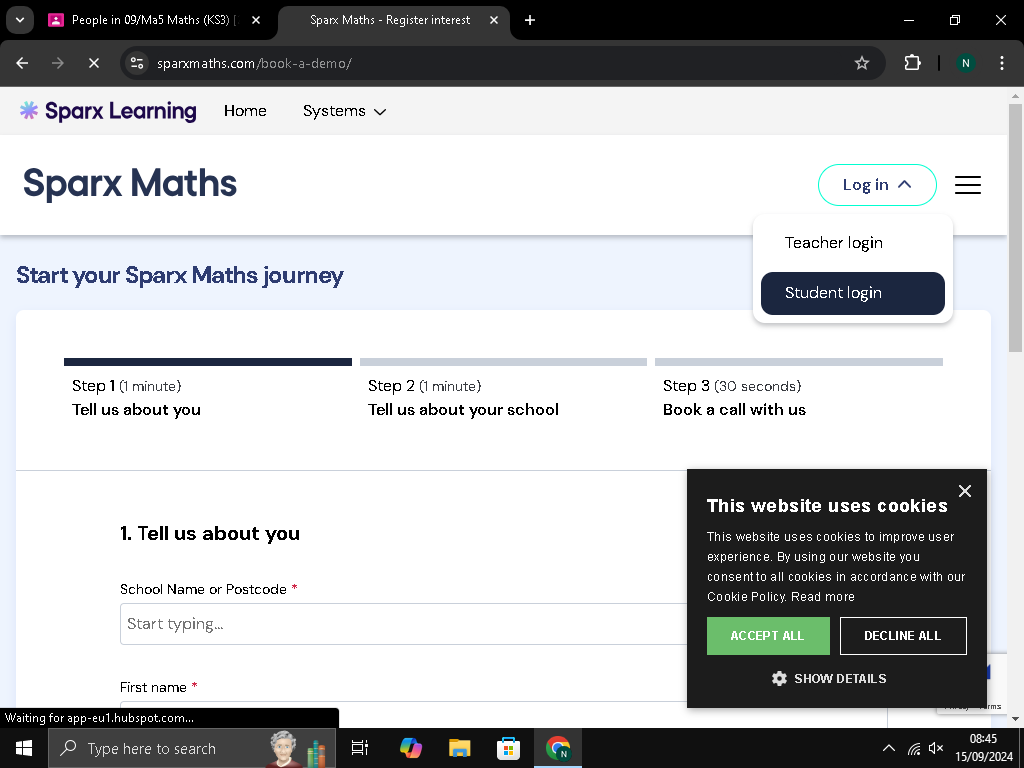This screenshot has height=768, width=1024.
Task: Switch to People in 09/Ma5 Maths tab
Action: 155,20
